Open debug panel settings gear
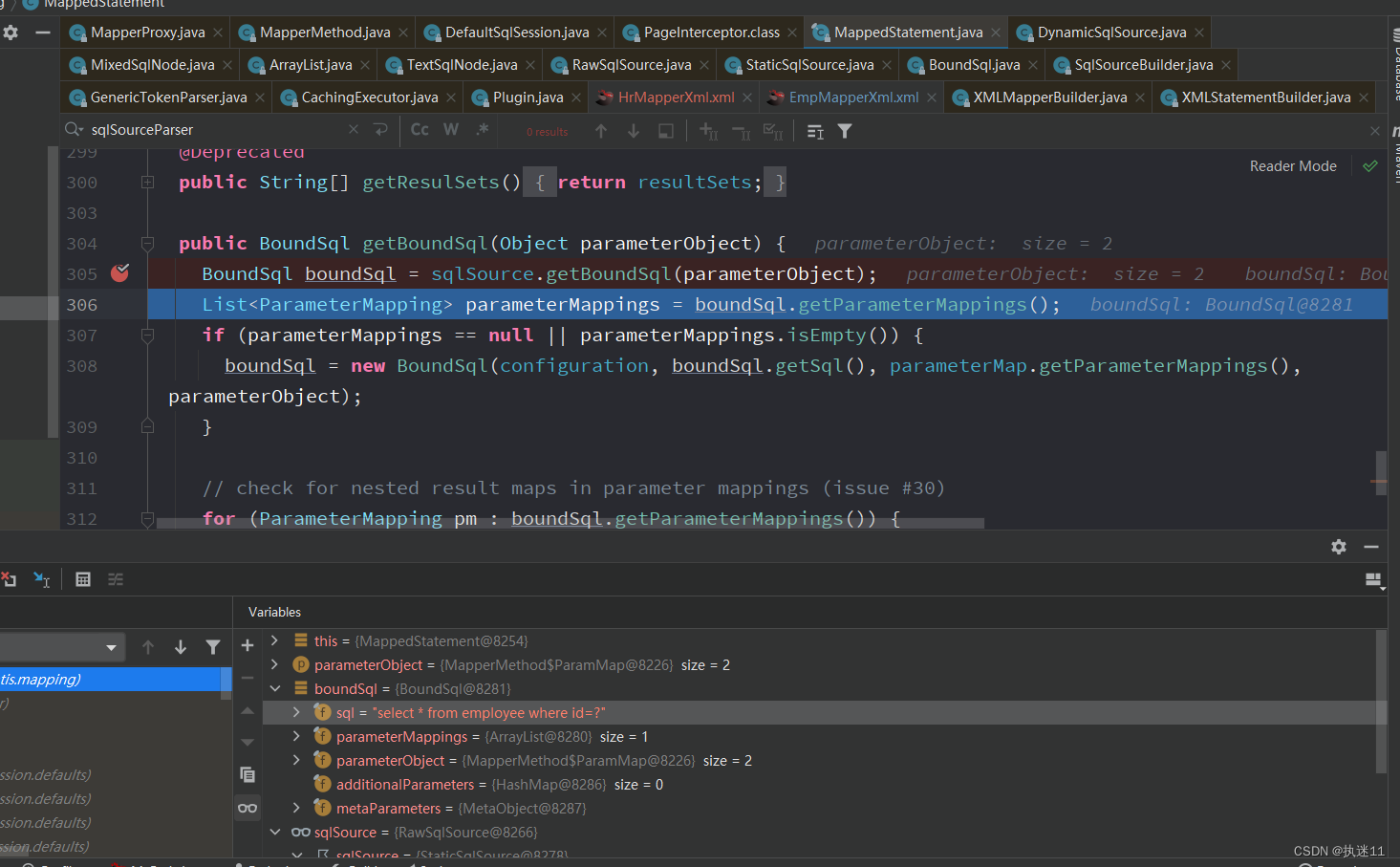Screen dimensions: 1400x867 [1339, 547]
